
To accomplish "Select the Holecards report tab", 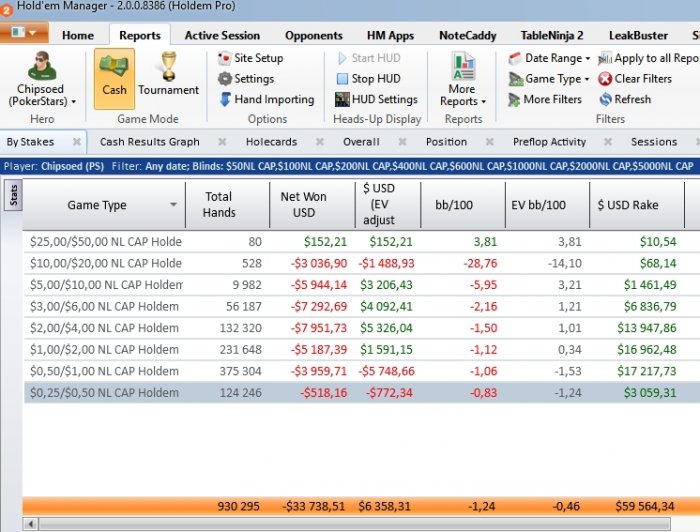I will pyautogui.click(x=271, y=142).
